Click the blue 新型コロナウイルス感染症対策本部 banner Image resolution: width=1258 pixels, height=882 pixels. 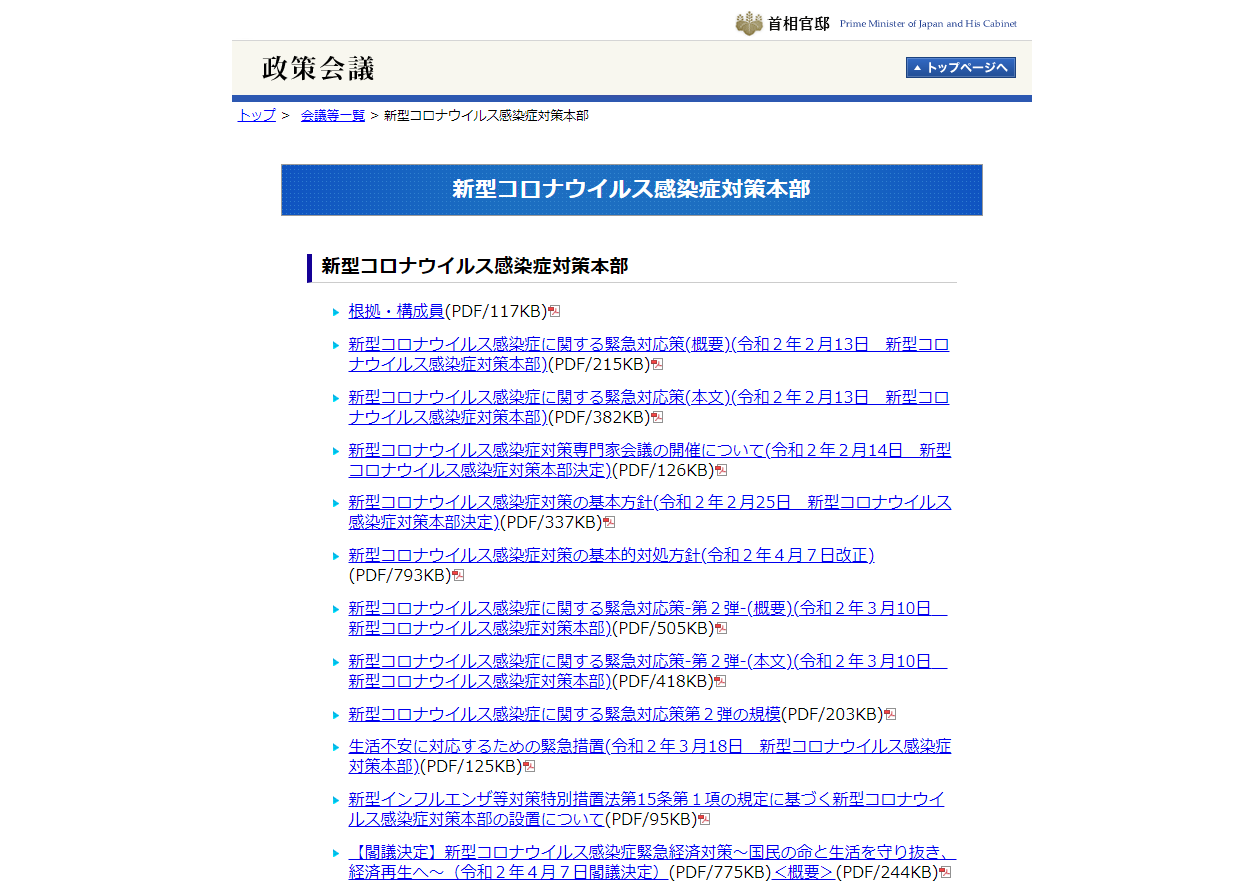pyautogui.click(x=631, y=189)
